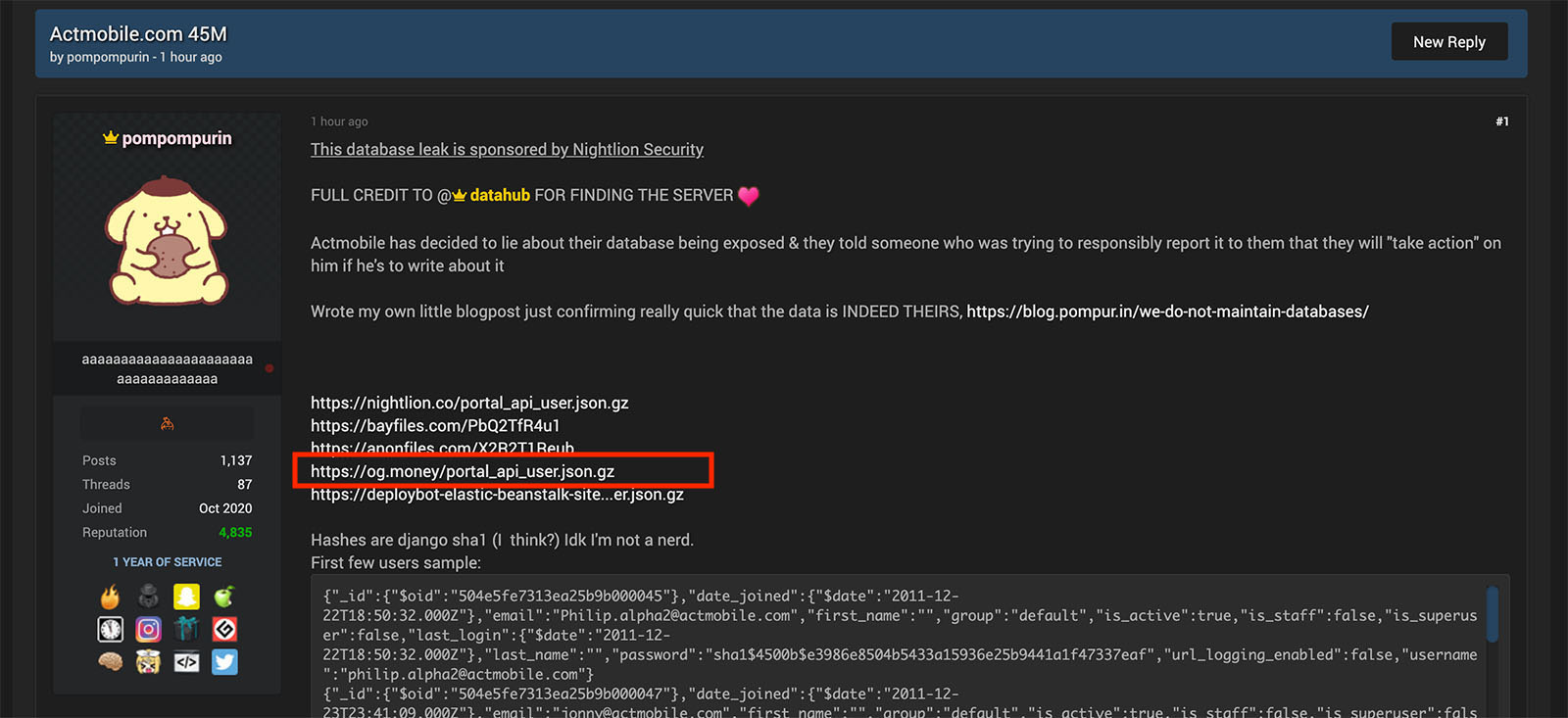The width and height of the screenshot is (1568, 718).
Task: Click the red online status dot
Action: click(x=269, y=368)
